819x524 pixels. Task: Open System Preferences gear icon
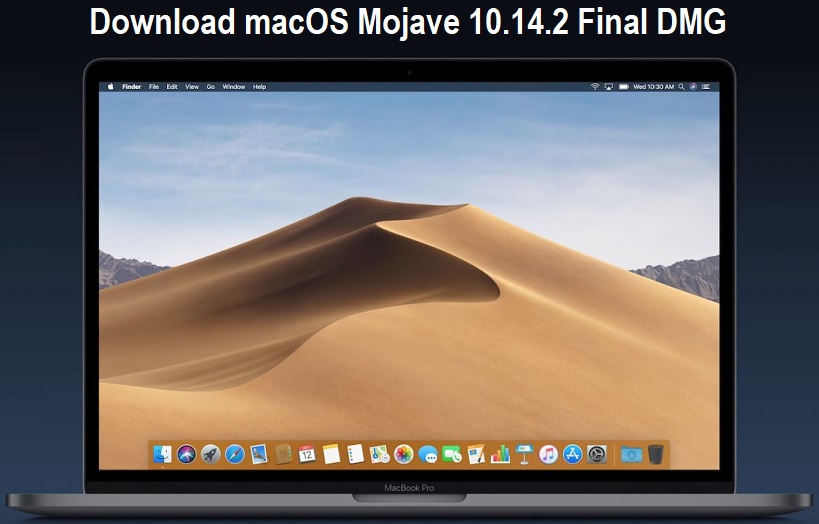(596, 454)
